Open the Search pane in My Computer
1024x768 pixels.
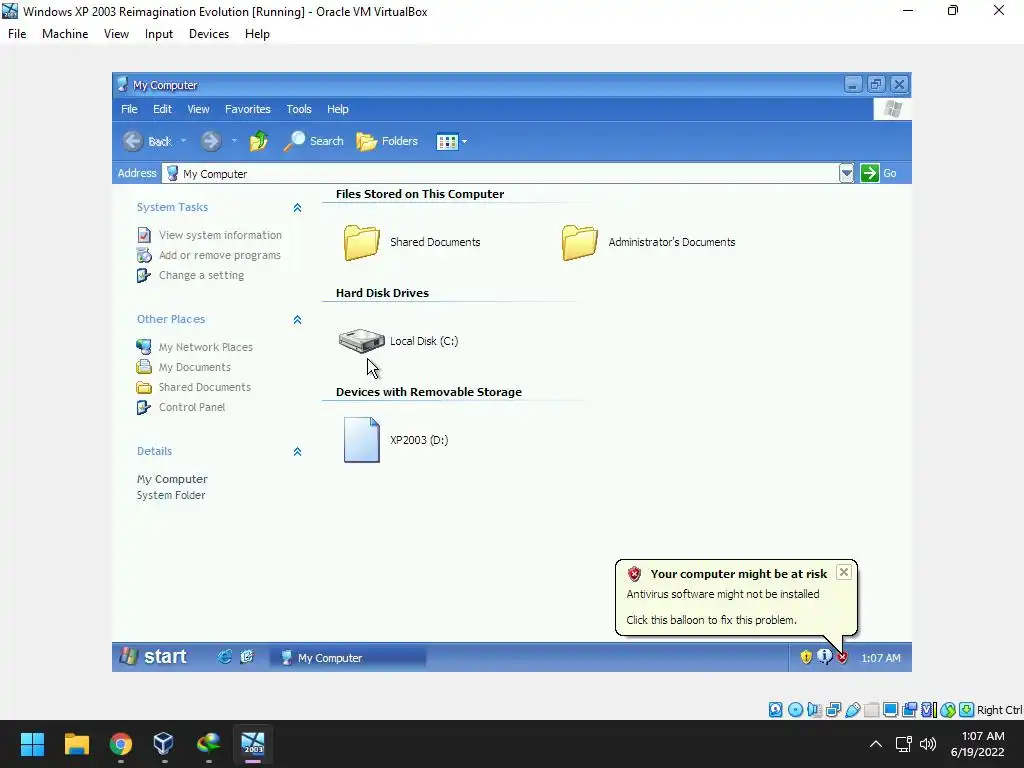(313, 141)
